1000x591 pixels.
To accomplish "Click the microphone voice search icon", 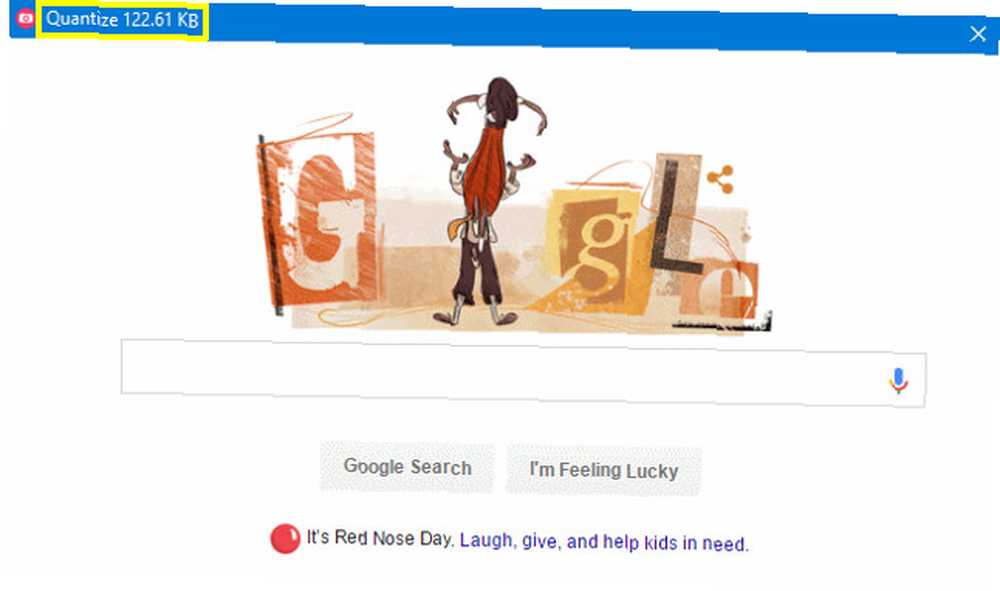I will coord(898,381).
